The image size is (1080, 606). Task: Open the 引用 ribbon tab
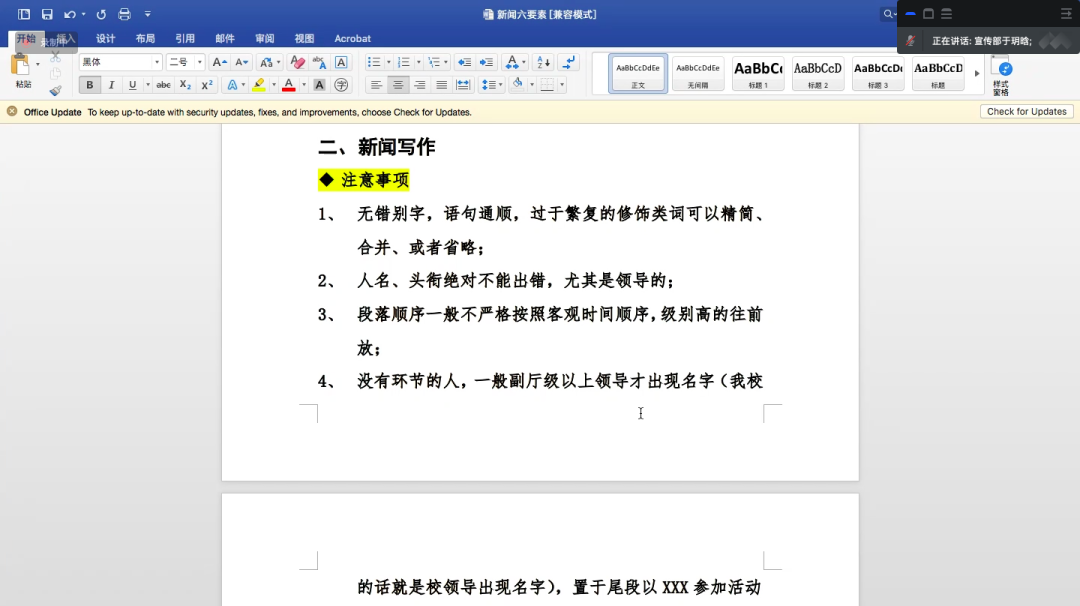point(185,39)
